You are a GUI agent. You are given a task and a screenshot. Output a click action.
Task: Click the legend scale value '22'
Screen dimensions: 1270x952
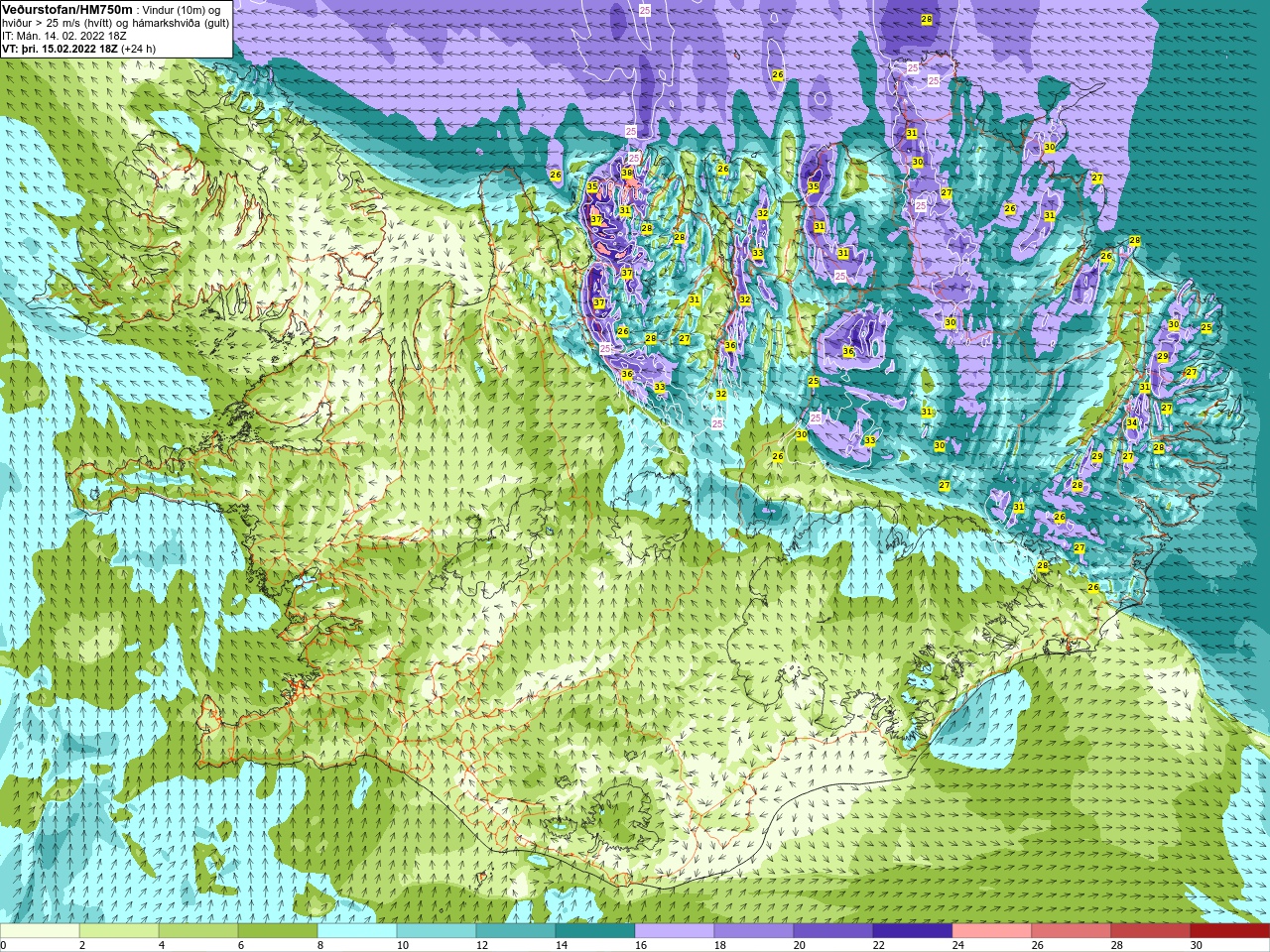pyautogui.click(x=879, y=946)
